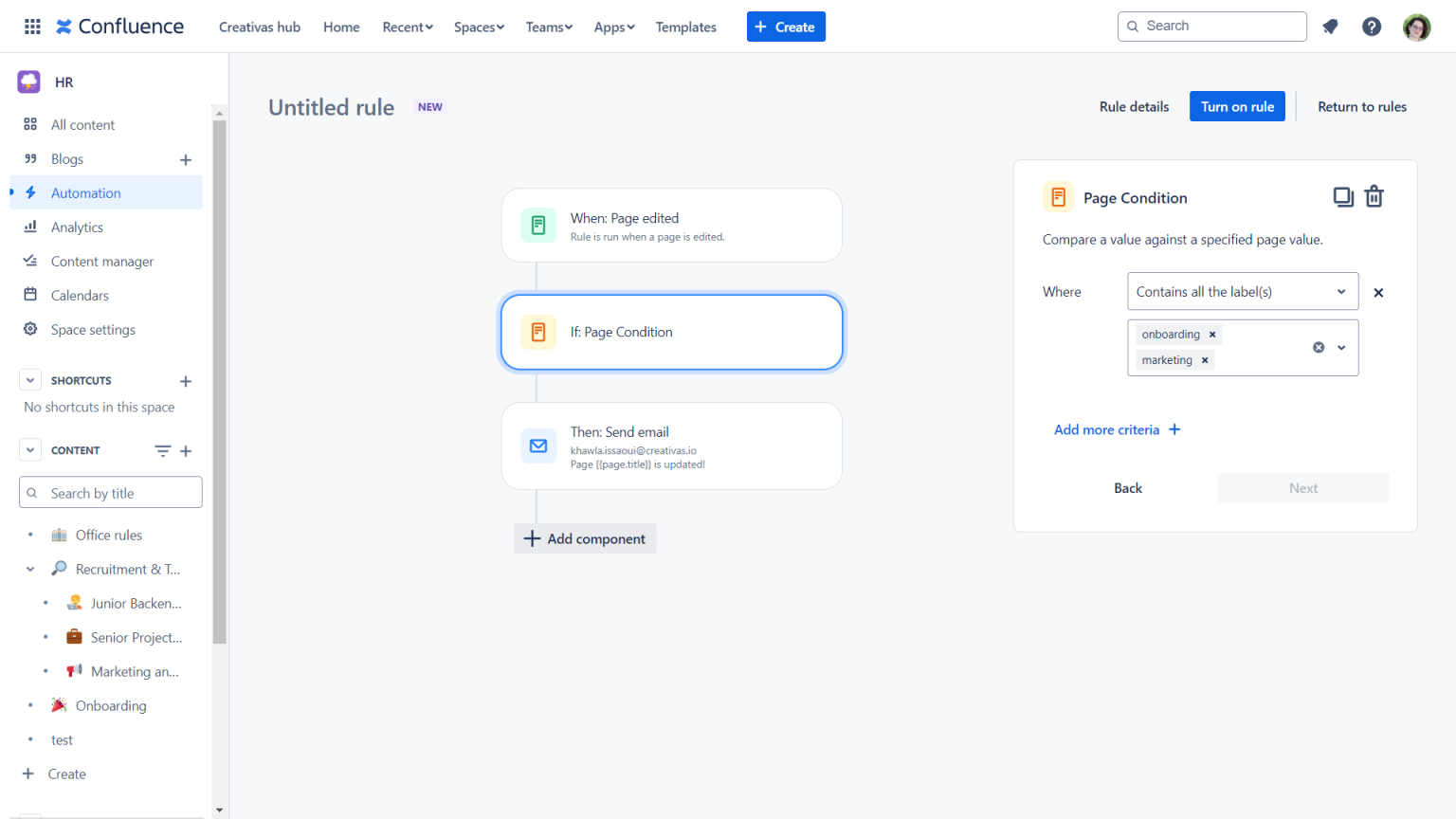Expand the labels selector chevron

pyautogui.click(x=1340, y=347)
